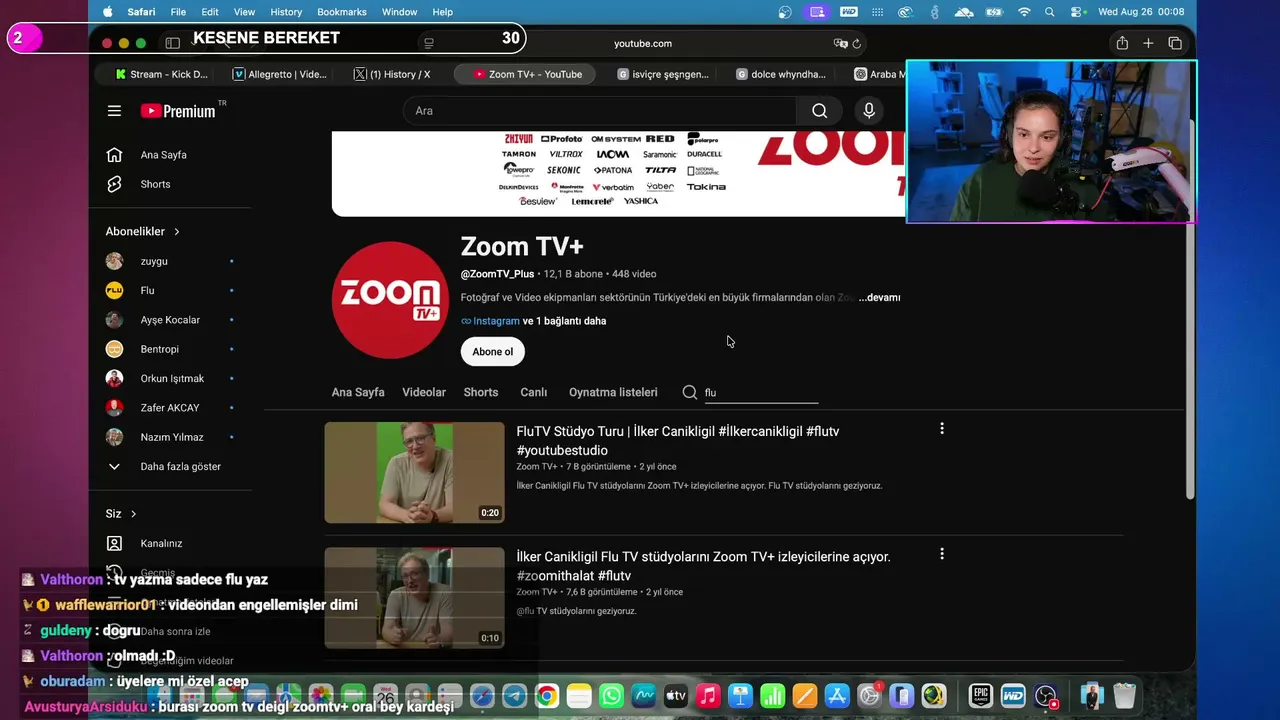Open the FluTV Stüdyo Turu video title
The height and width of the screenshot is (720, 1280).
(x=678, y=441)
